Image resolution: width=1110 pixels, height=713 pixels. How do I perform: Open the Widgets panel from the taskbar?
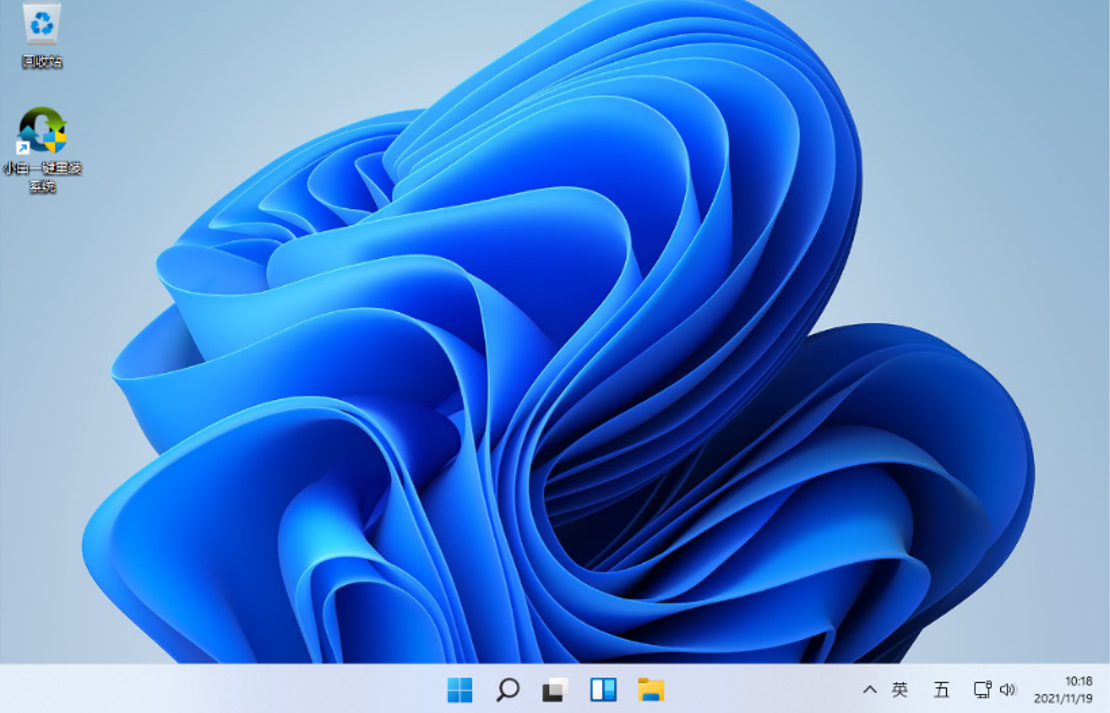pos(603,689)
